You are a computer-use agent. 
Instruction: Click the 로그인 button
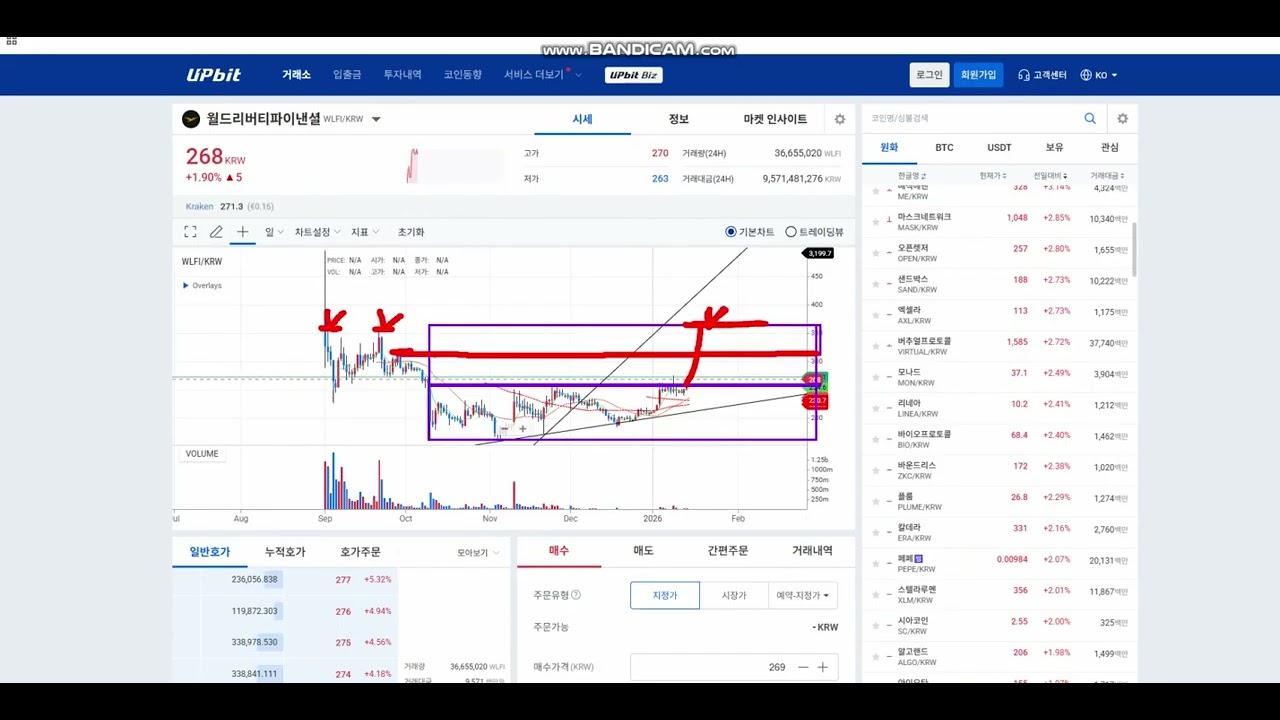929,75
